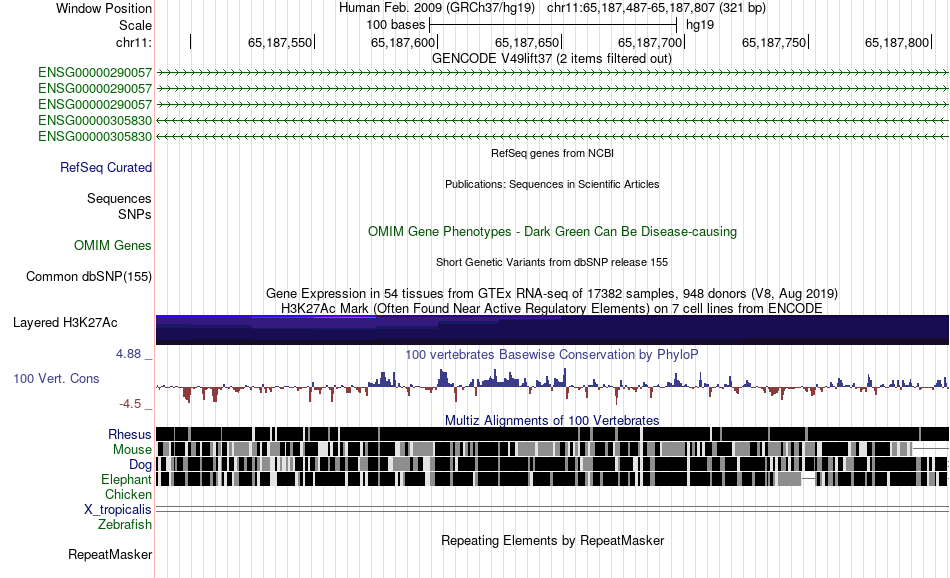Click the 100 bases scale bar
The height and width of the screenshot is (578, 950).
coord(553,25)
